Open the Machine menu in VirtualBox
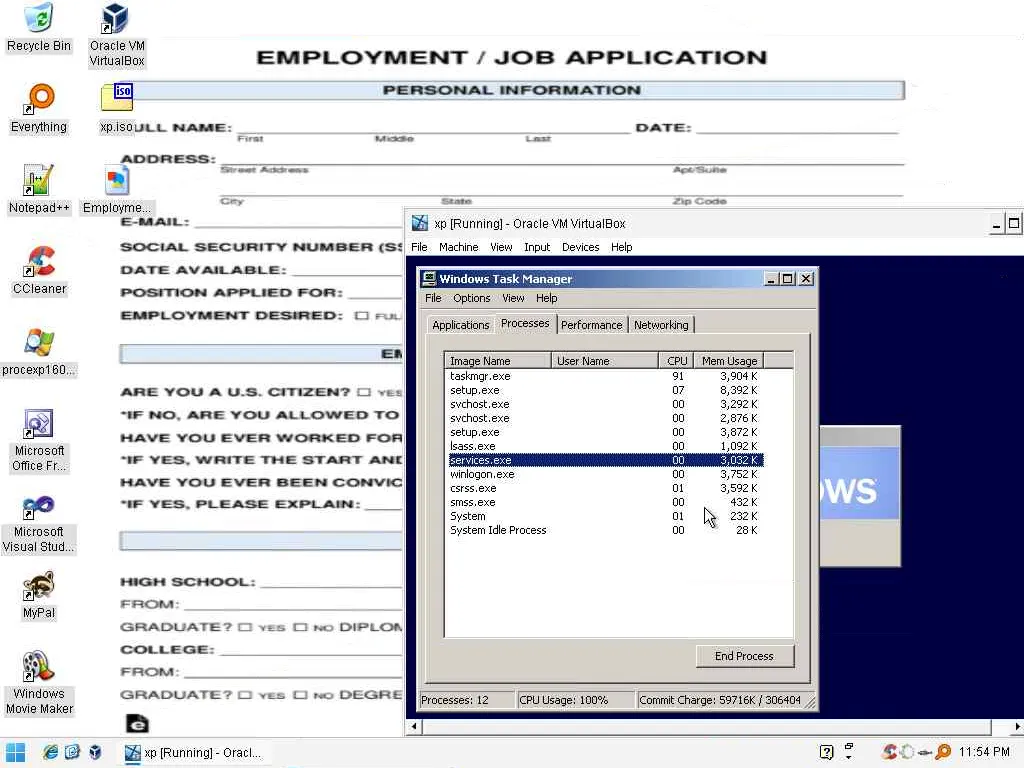 pos(458,247)
